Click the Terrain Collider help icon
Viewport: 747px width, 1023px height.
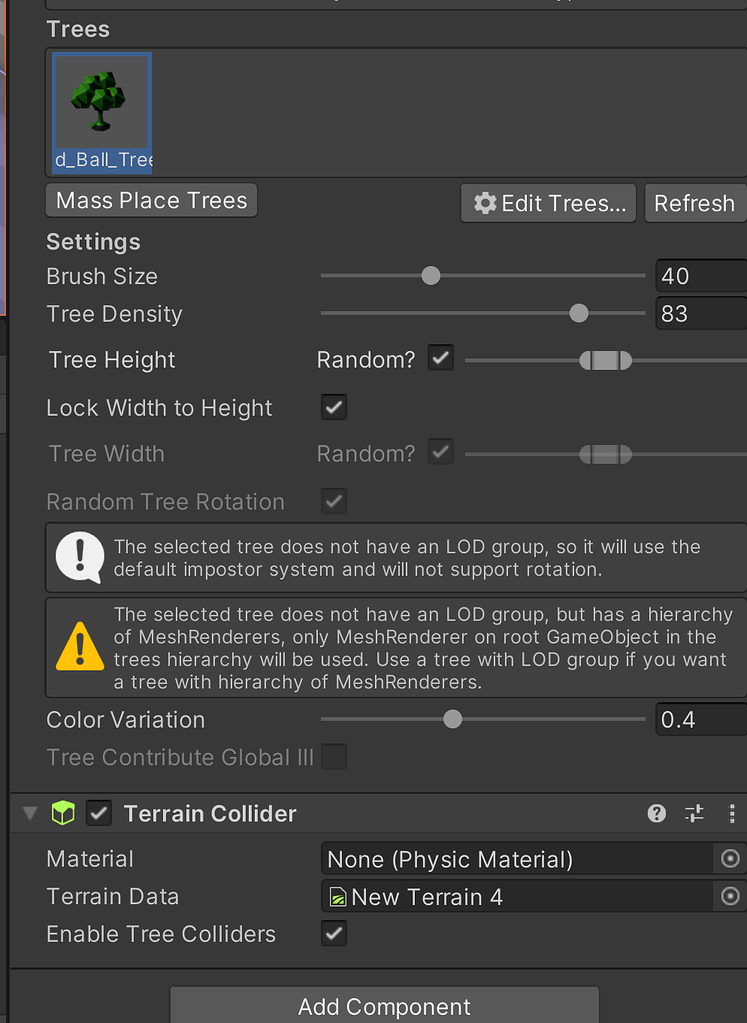coord(656,813)
